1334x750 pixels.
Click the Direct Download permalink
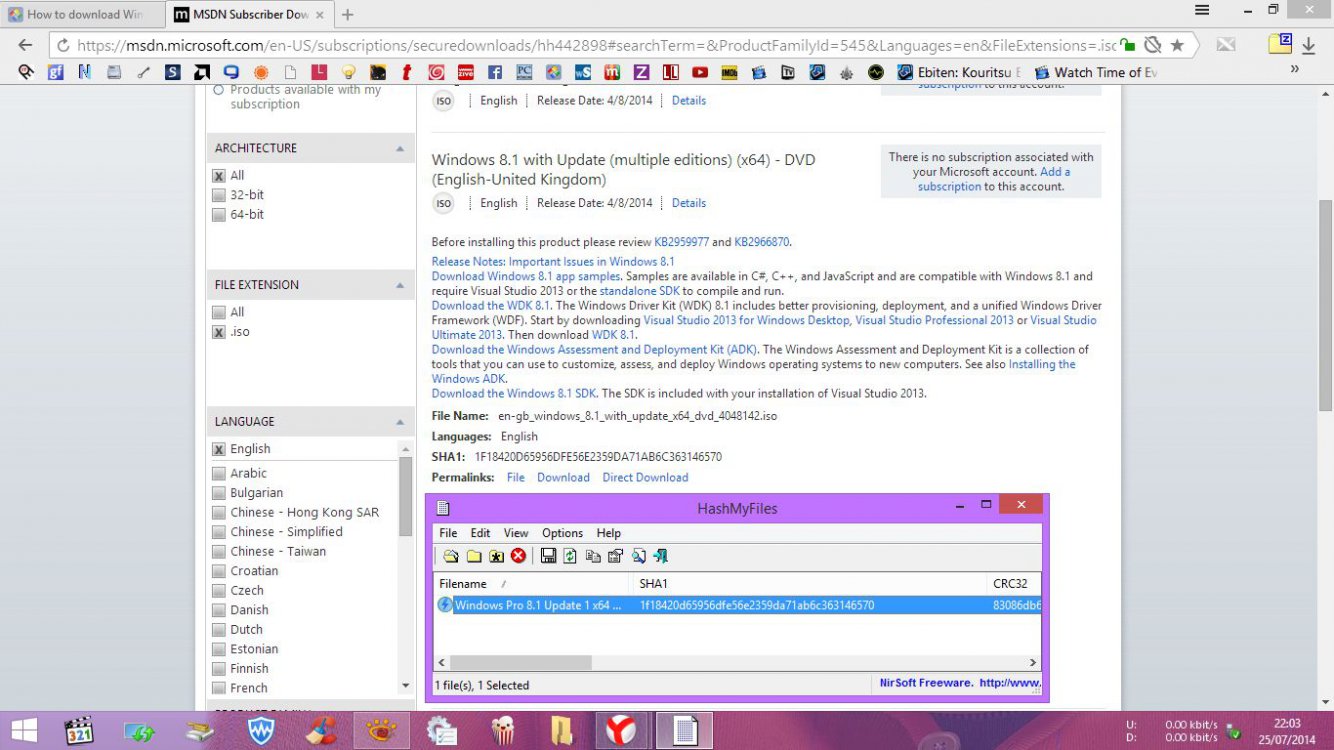[645, 477]
